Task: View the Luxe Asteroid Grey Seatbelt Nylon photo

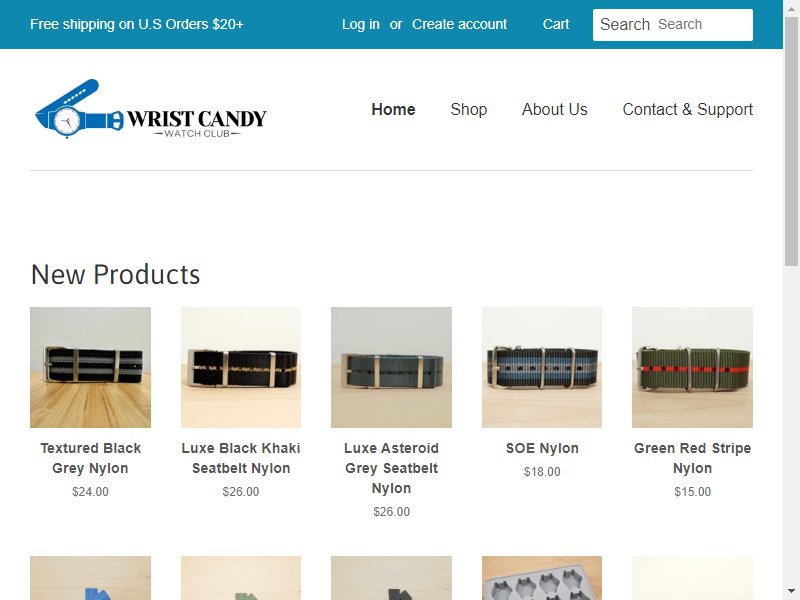Action: 391,367
